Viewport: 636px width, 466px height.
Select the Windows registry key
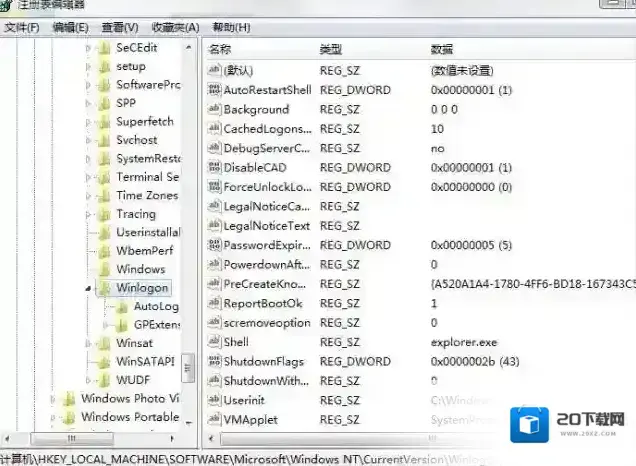pyautogui.click(x=141, y=269)
